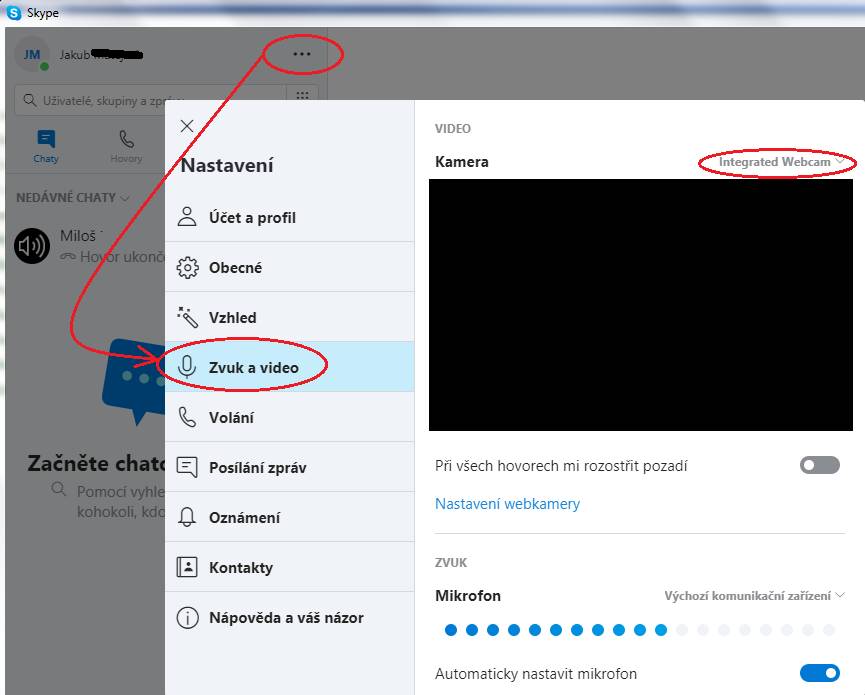Click the VIDEO section heading
The width and height of the screenshot is (865, 695).
point(452,129)
